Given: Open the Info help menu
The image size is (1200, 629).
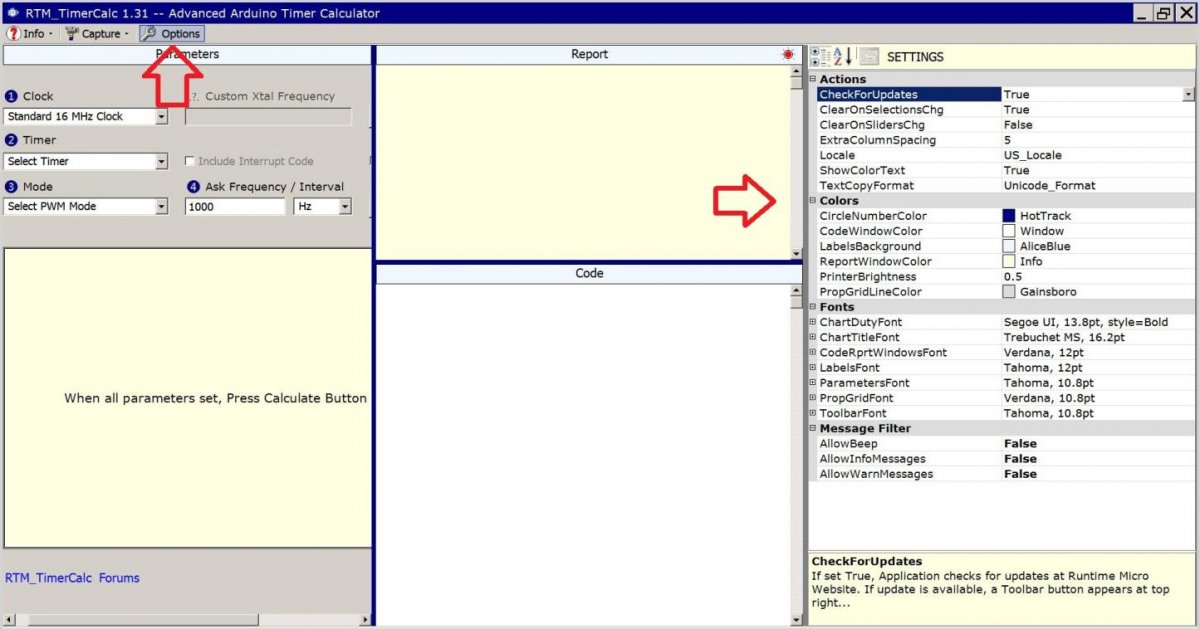Looking at the screenshot, I should coord(27,34).
